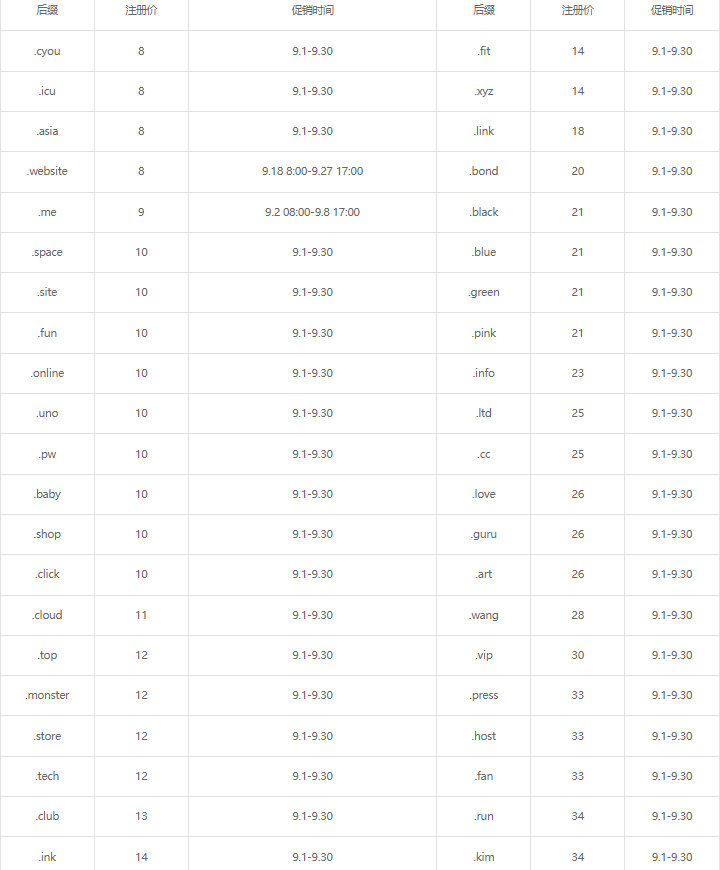Select the .club suffix cell
Viewport: 720px width, 870px height.
pyautogui.click(x=47, y=816)
